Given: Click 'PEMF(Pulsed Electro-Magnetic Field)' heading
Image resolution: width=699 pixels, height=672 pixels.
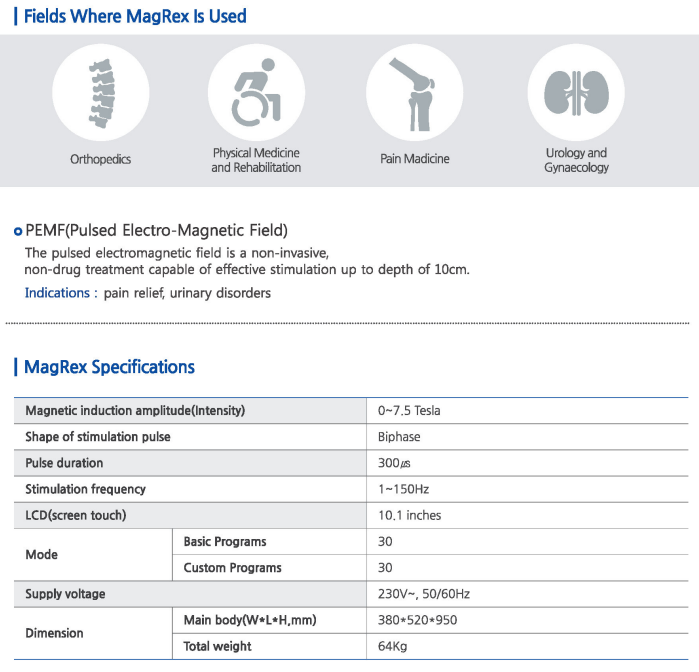Looking at the screenshot, I should pos(156,231).
